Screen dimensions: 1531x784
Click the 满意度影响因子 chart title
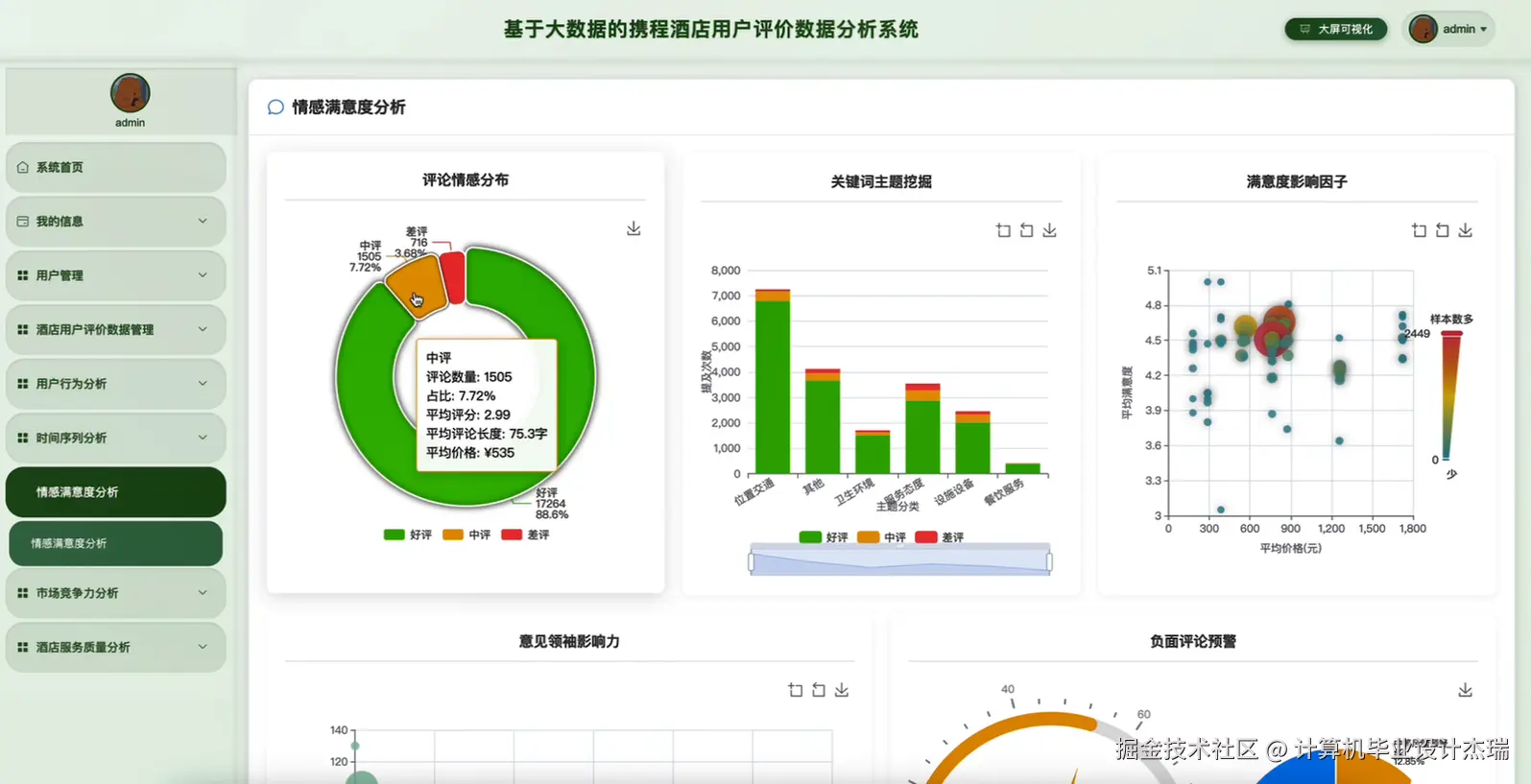[1297, 181]
